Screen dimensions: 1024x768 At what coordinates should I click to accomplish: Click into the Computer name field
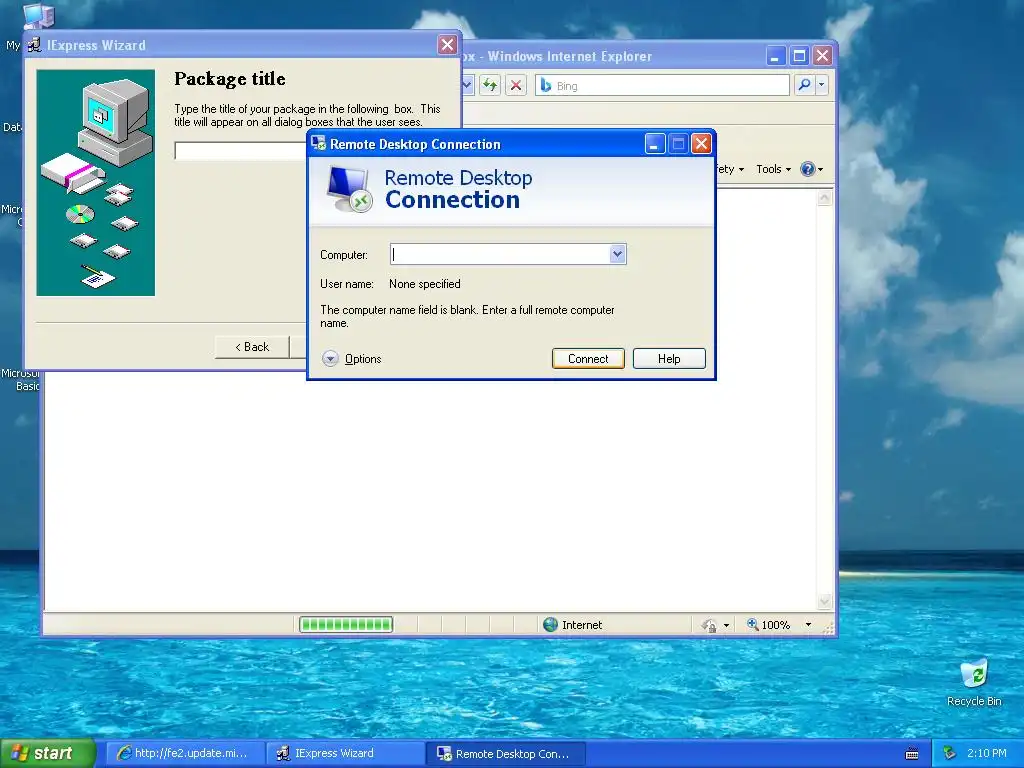pos(500,255)
